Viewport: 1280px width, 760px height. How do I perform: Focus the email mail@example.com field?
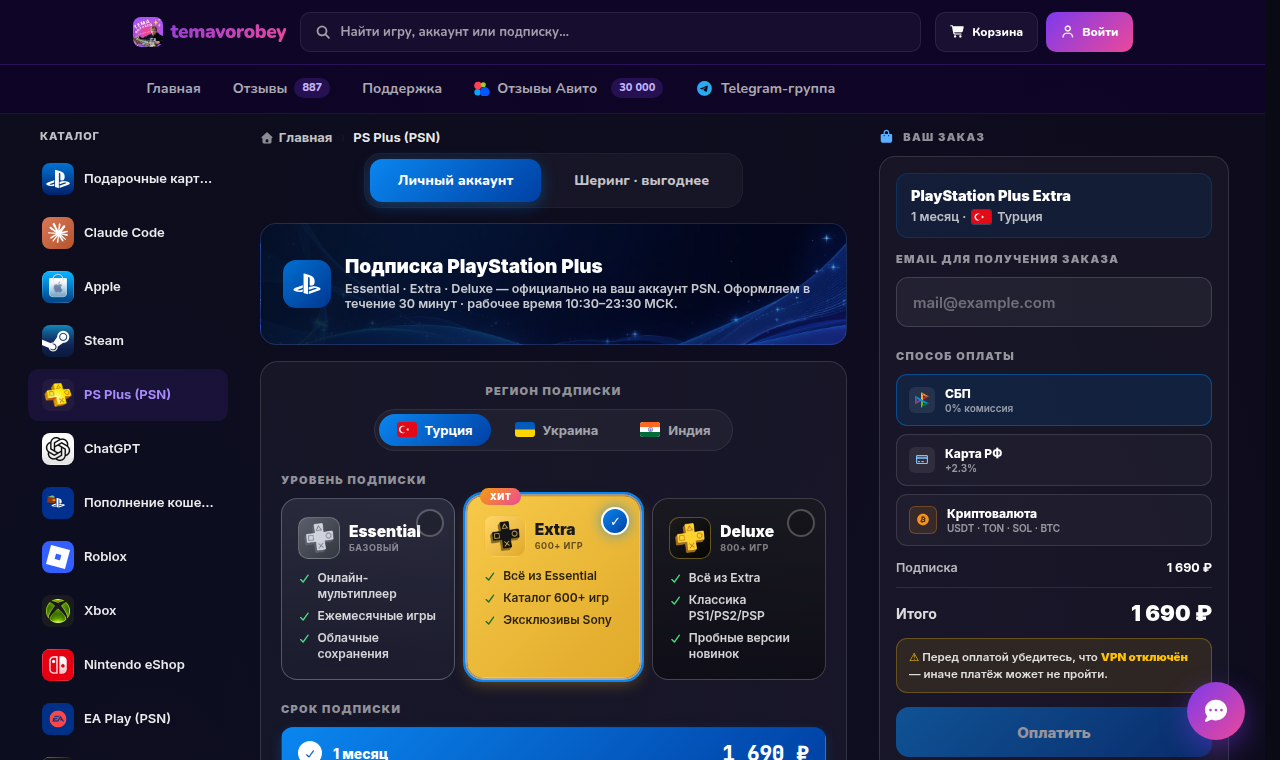point(1054,302)
